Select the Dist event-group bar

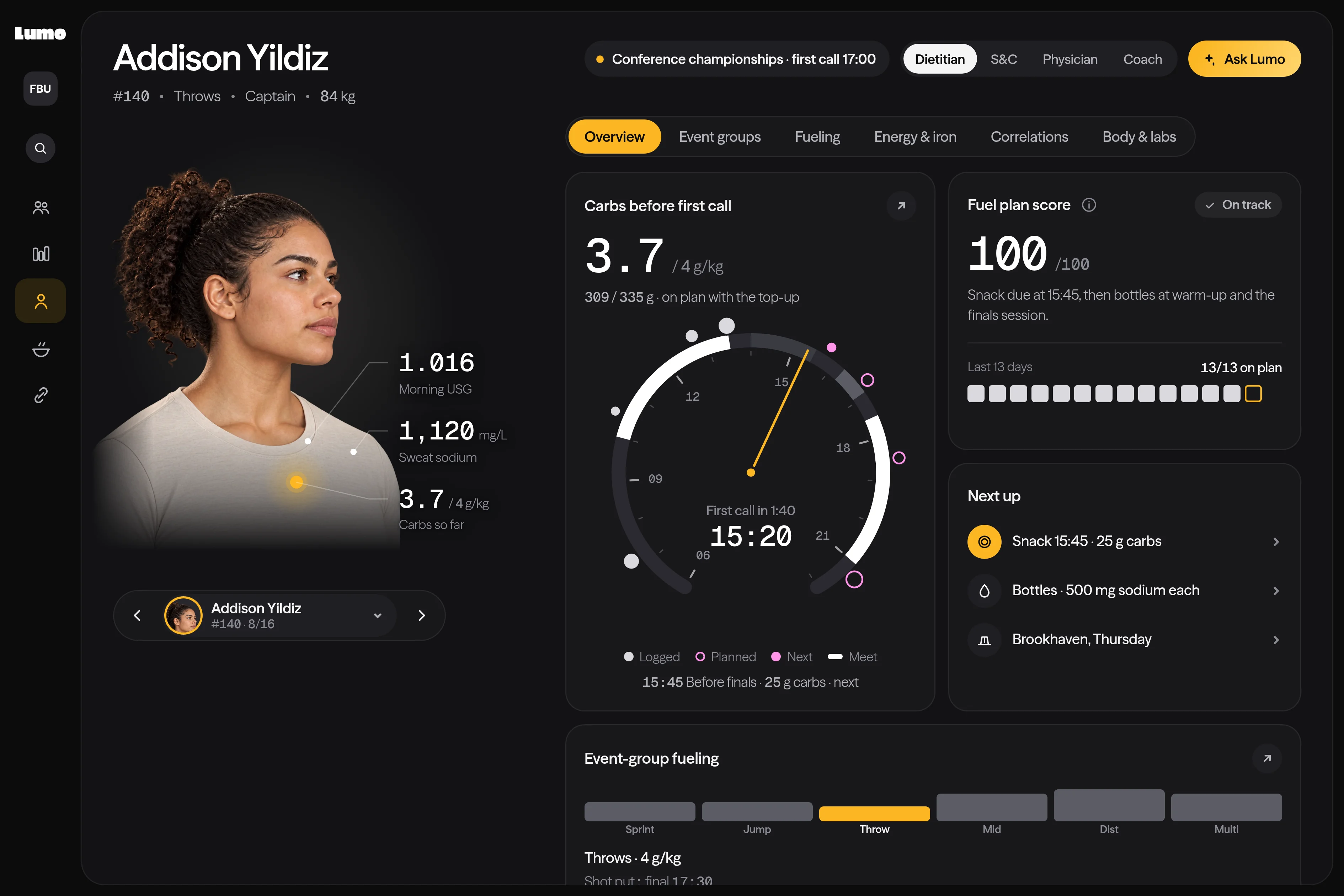pos(1109,805)
